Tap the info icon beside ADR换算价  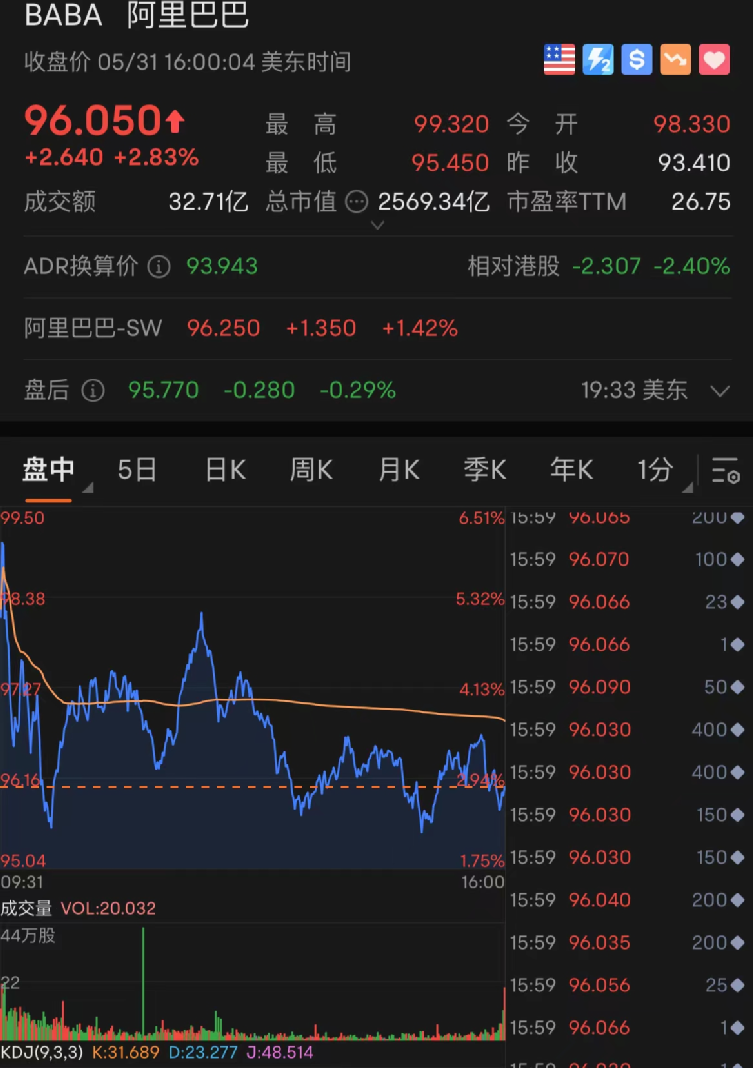[159, 266]
